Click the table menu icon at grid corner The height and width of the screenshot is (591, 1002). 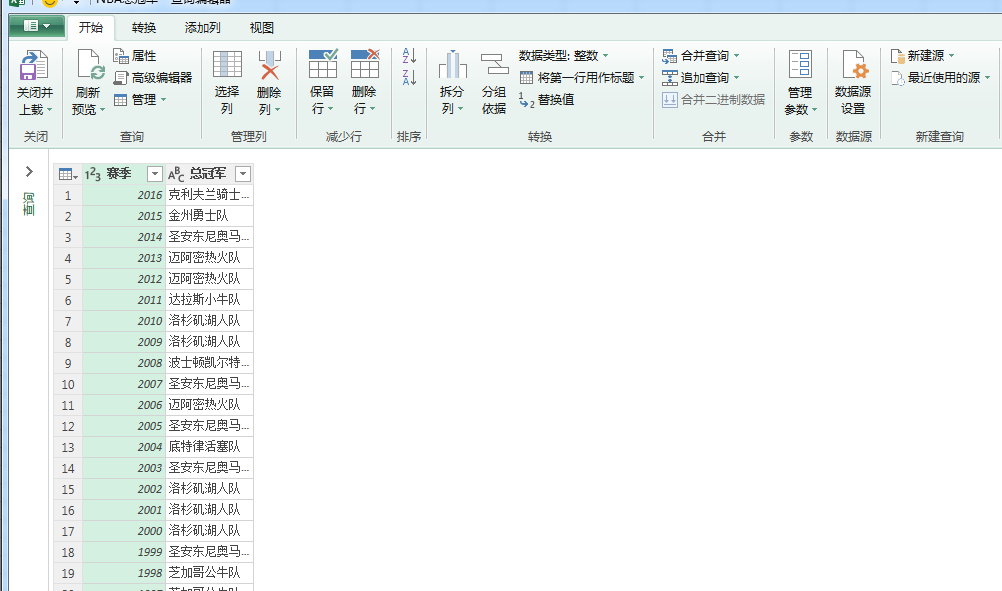[68, 174]
